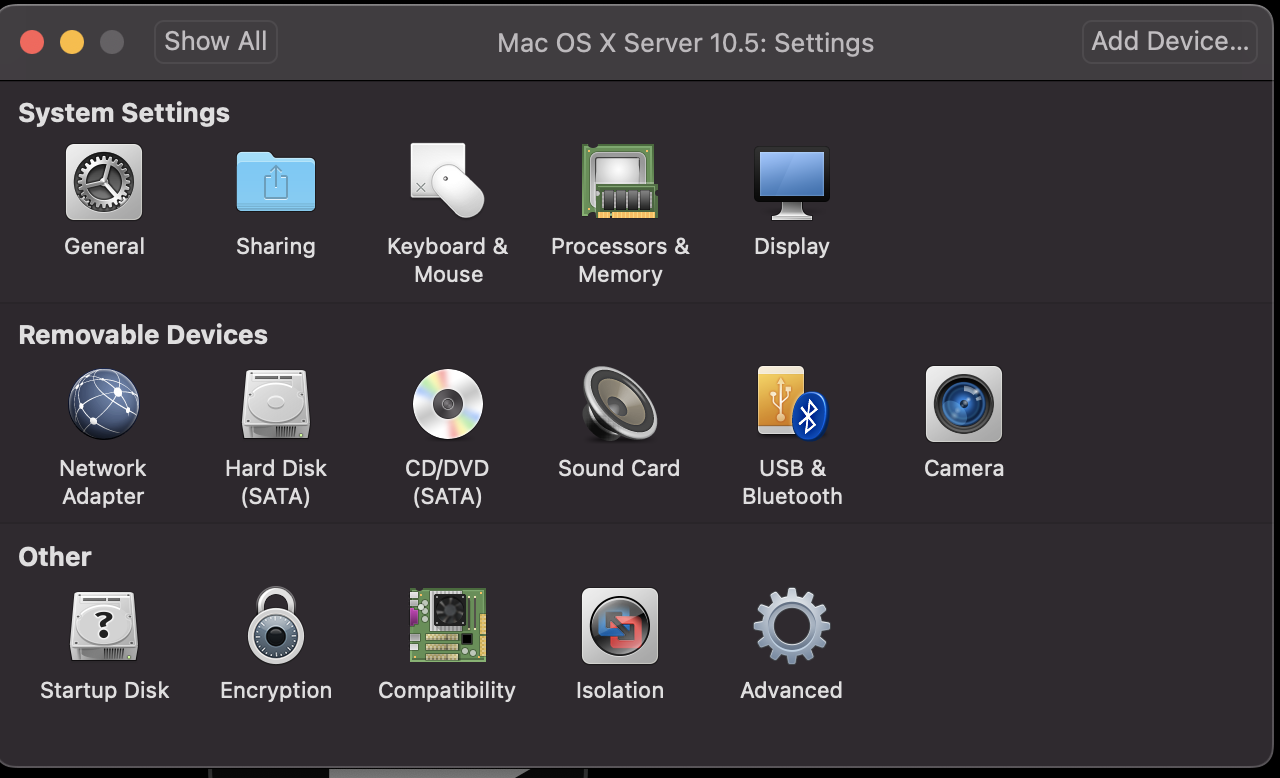
Task: Open the General settings gear icon
Action: (x=104, y=182)
